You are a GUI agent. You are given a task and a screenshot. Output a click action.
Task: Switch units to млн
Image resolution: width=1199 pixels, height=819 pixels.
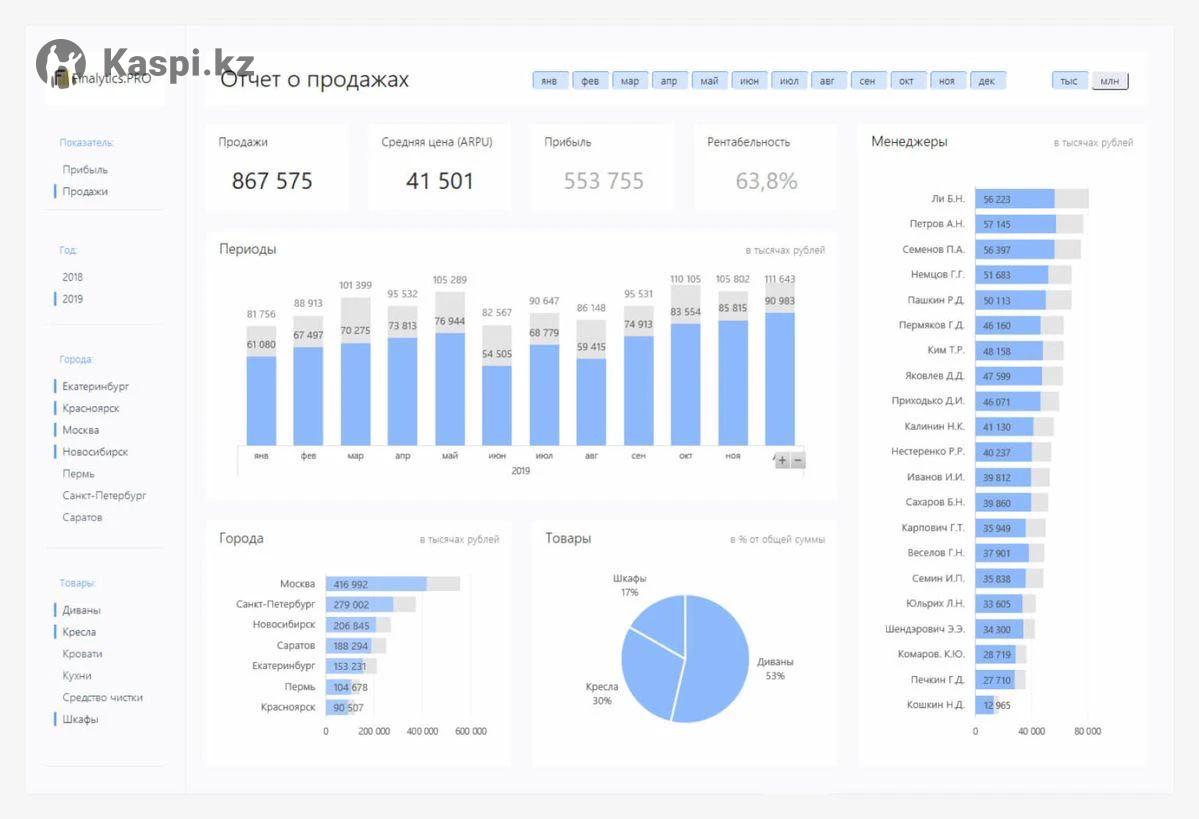(x=1109, y=81)
